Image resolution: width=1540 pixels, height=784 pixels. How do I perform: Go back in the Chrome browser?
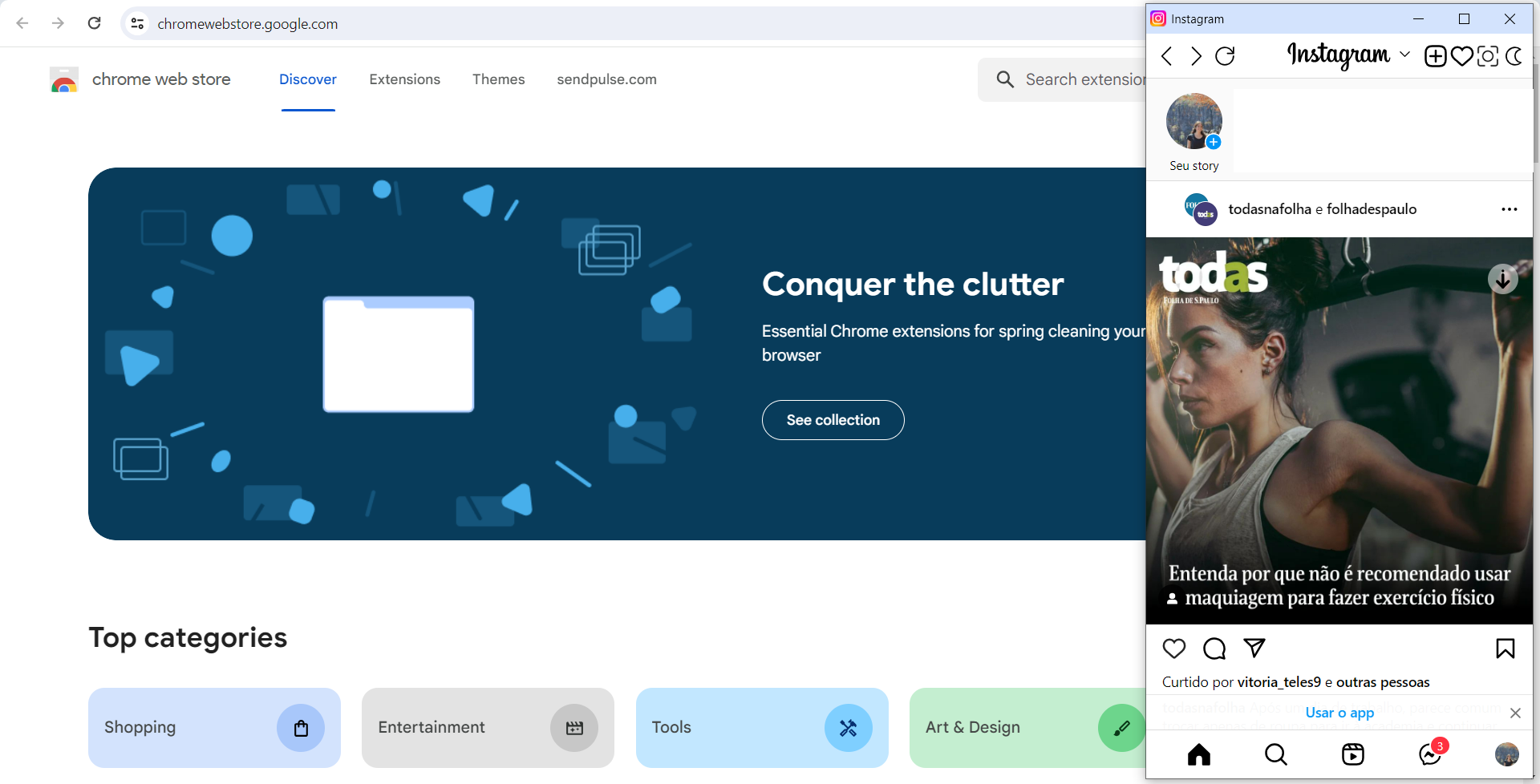pos(22,23)
